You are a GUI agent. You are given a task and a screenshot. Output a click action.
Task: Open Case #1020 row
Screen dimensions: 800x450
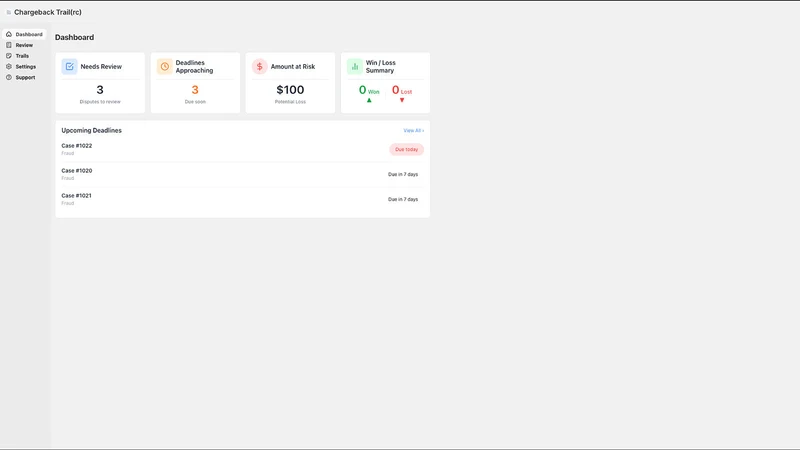click(242, 174)
